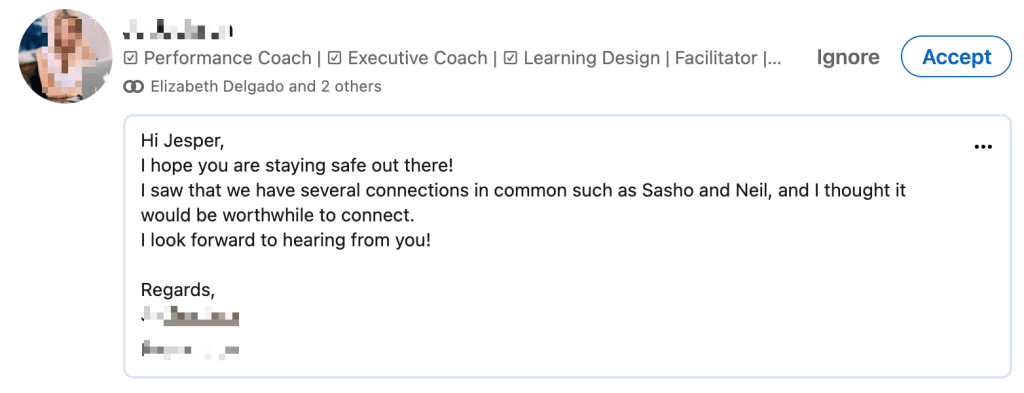Viewport: 1024px width, 393px height.
Task: Open the three-dot message options menu
Action: point(983,147)
